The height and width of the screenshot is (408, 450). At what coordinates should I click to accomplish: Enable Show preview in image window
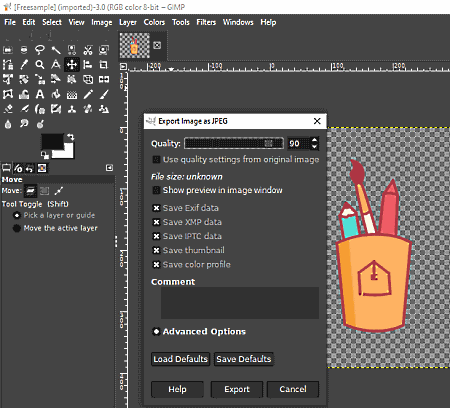pyautogui.click(x=156, y=190)
